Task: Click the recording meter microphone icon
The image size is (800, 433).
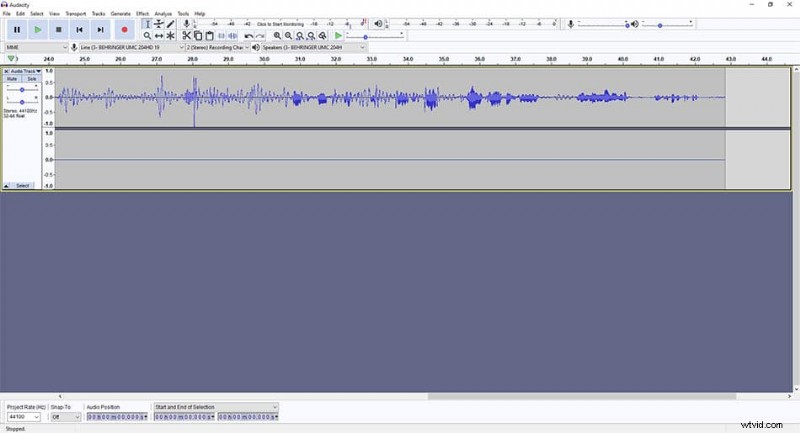Action: coord(187,23)
